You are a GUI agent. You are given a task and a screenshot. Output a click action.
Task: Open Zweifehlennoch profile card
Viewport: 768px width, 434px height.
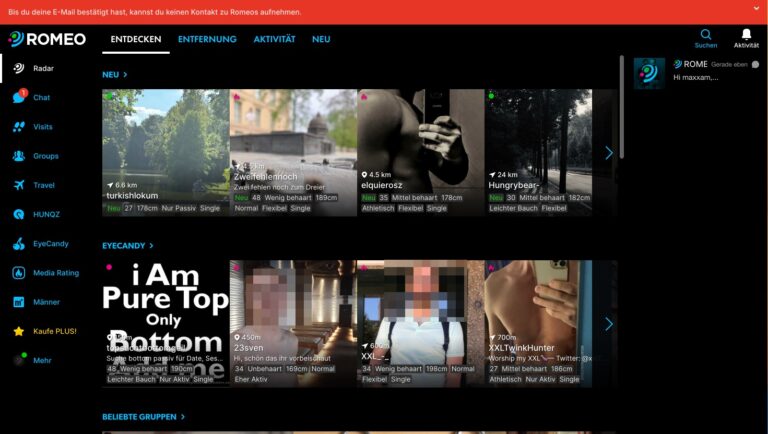click(x=293, y=152)
